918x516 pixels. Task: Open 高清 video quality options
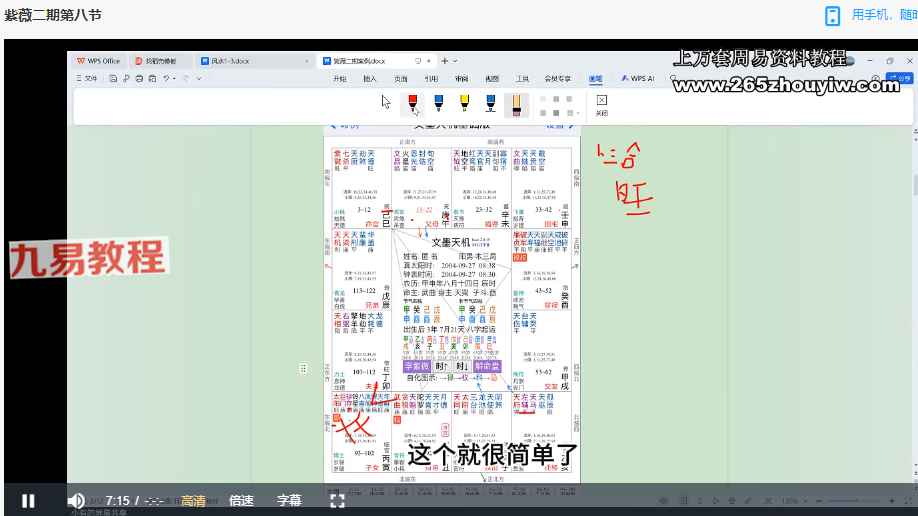[x=194, y=500]
